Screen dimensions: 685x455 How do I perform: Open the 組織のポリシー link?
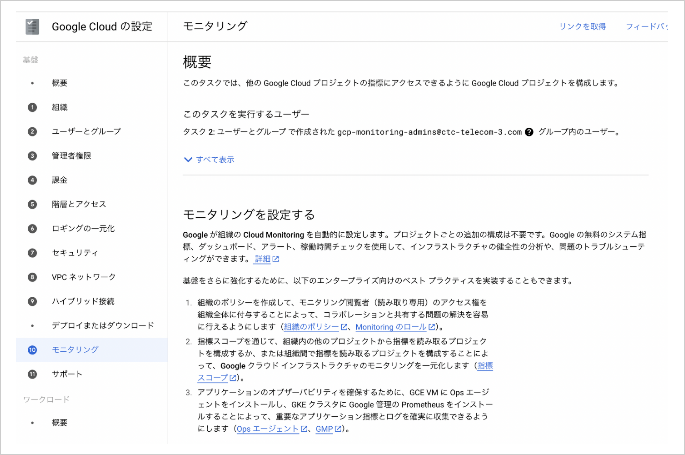[x=311, y=327]
